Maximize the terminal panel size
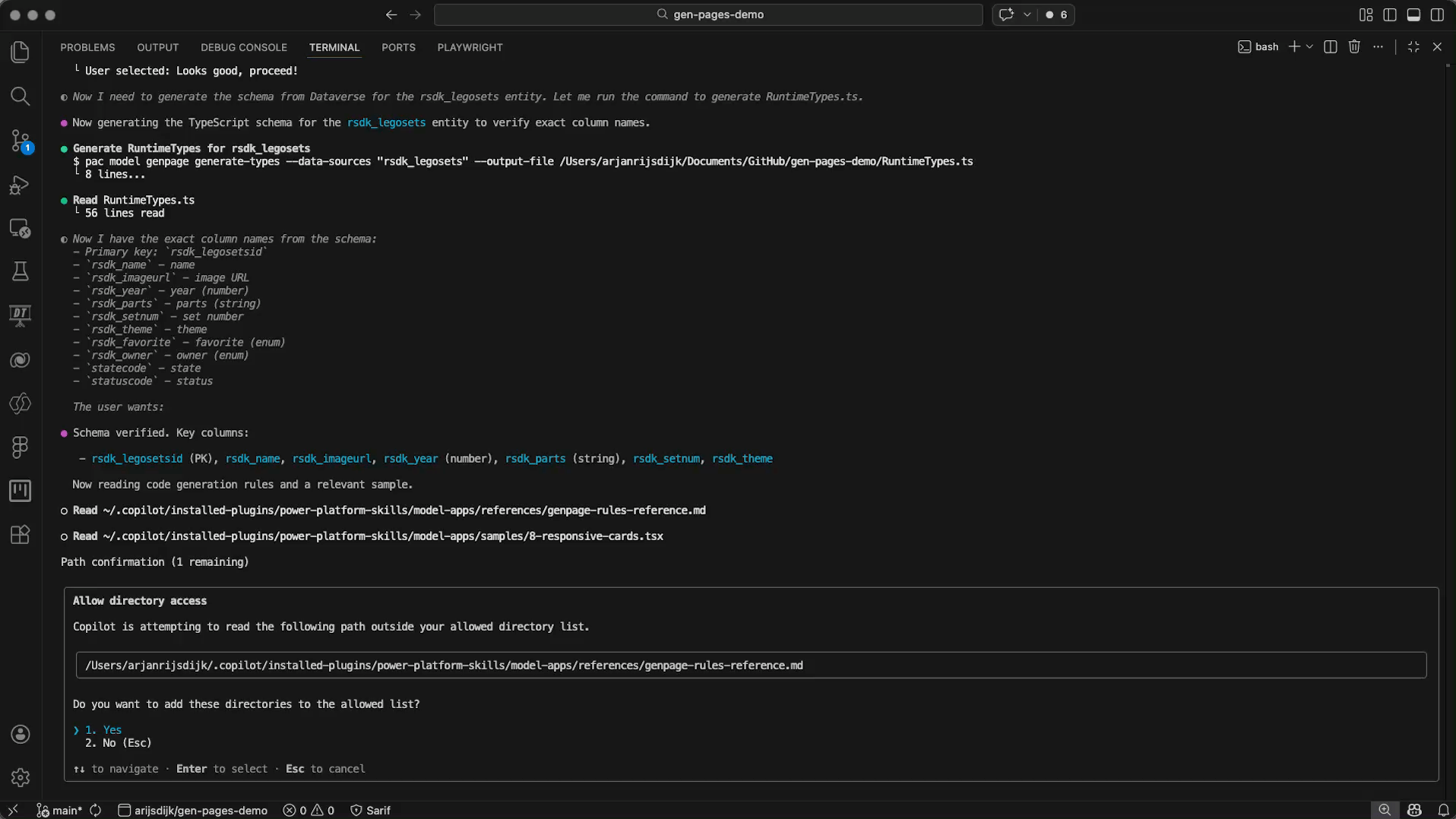This screenshot has width=1456, height=819. pyautogui.click(x=1413, y=46)
